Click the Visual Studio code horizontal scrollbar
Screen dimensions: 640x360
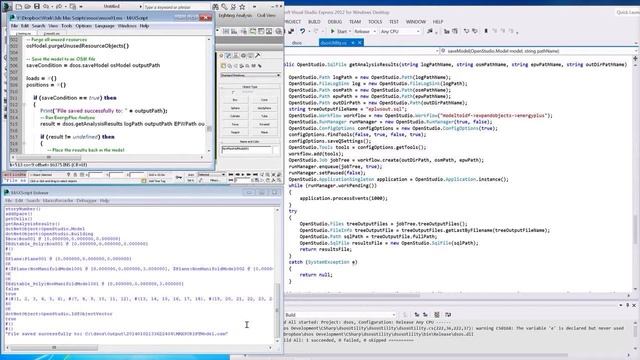[353, 295]
